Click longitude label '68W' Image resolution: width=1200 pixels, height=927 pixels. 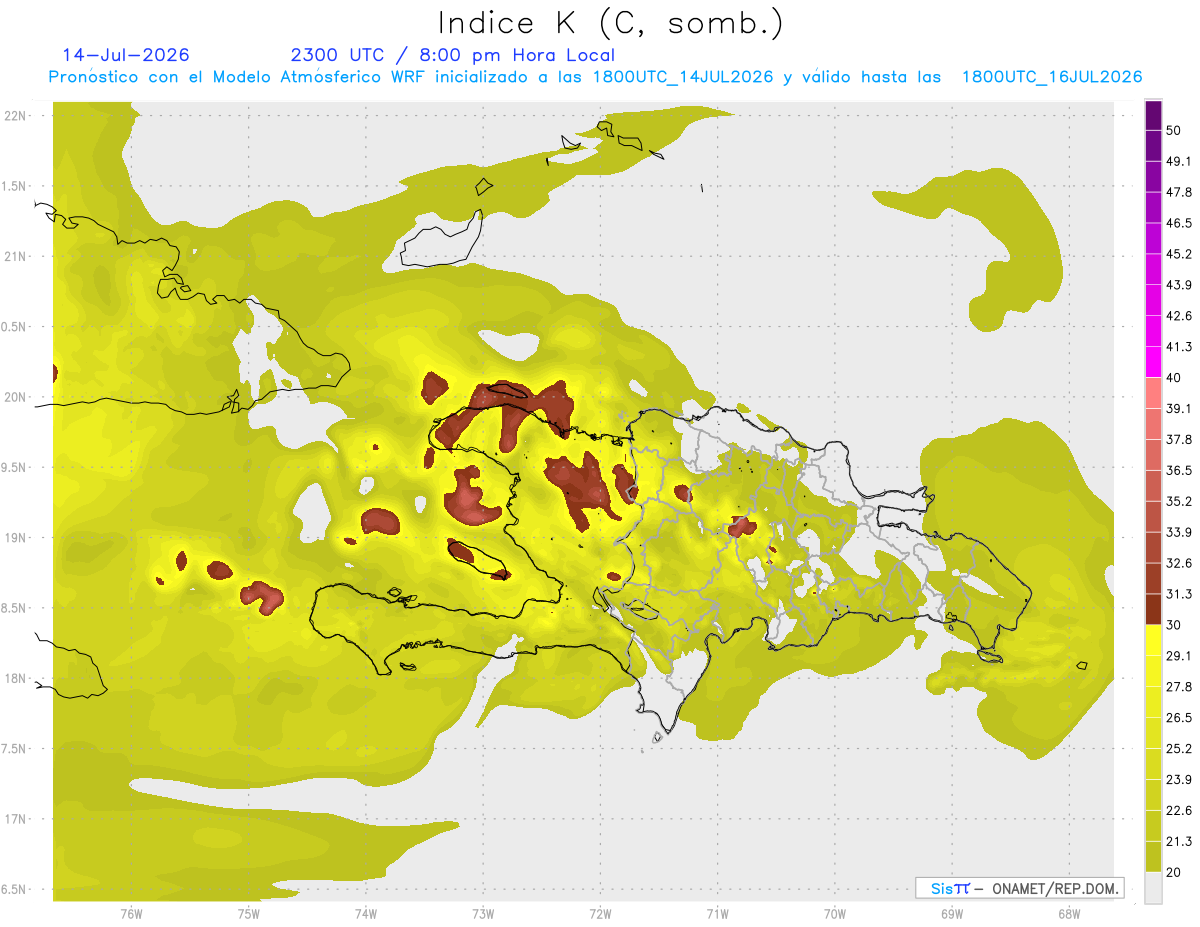(1069, 914)
